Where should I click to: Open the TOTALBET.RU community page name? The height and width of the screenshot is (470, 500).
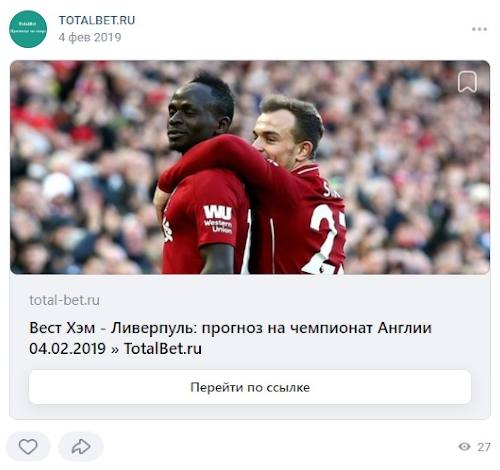pyautogui.click(x=97, y=20)
